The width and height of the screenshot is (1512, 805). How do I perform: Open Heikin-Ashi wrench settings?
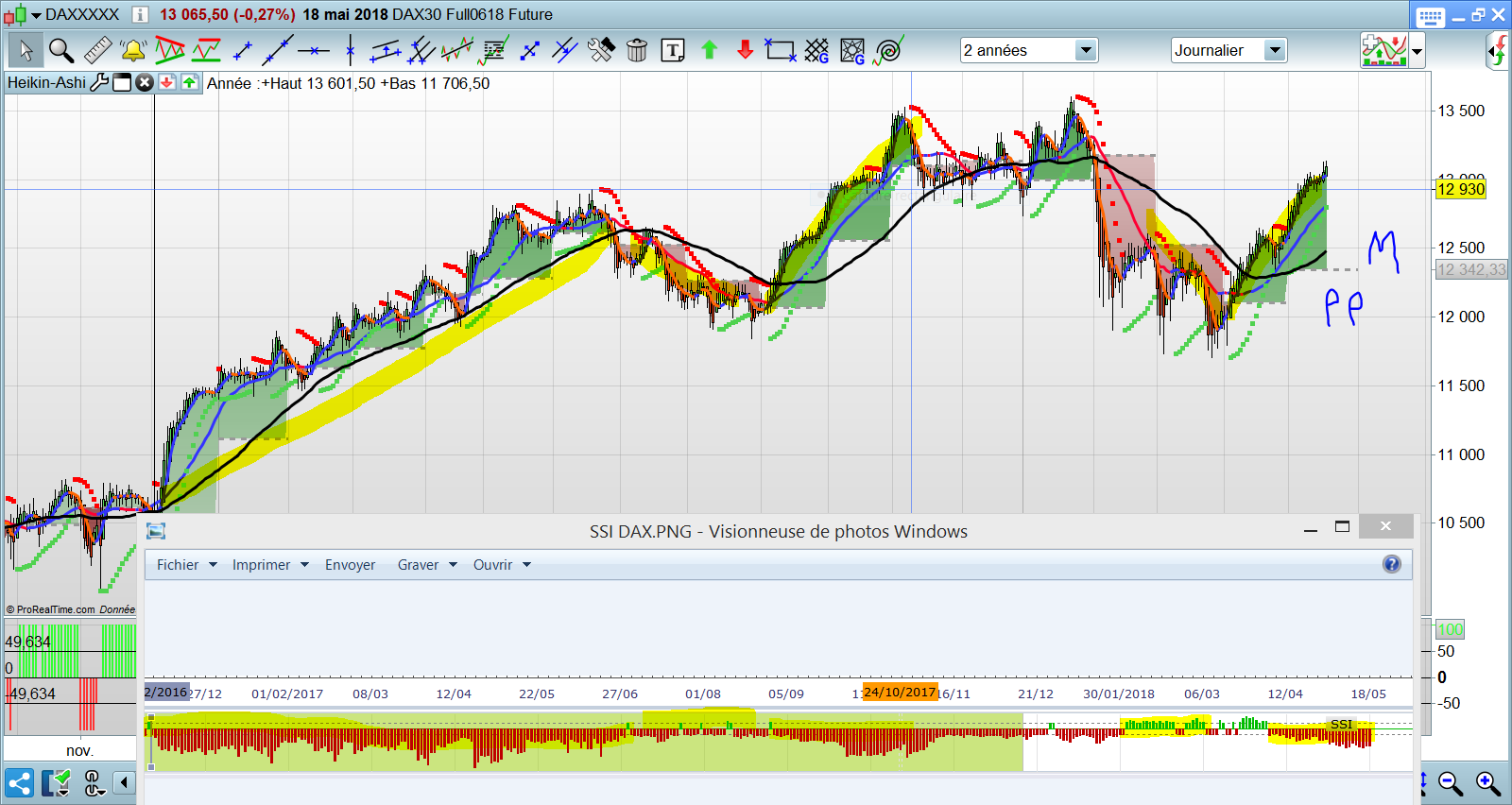click(x=99, y=83)
